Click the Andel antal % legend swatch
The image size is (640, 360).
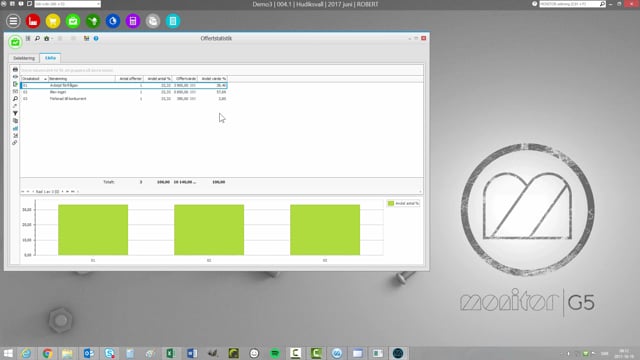pyautogui.click(x=391, y=203)
